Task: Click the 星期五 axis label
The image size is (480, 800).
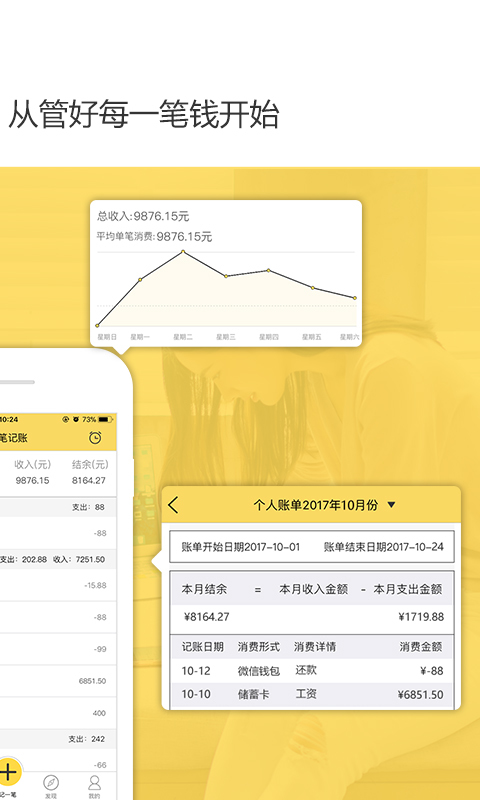Action: [312, 337]
